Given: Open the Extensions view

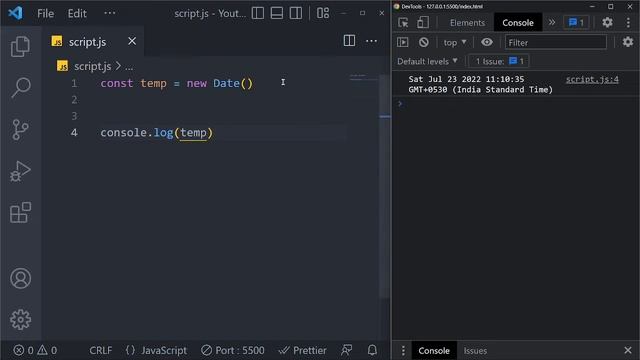Looking at the screenshot, I should coord(20,213).
